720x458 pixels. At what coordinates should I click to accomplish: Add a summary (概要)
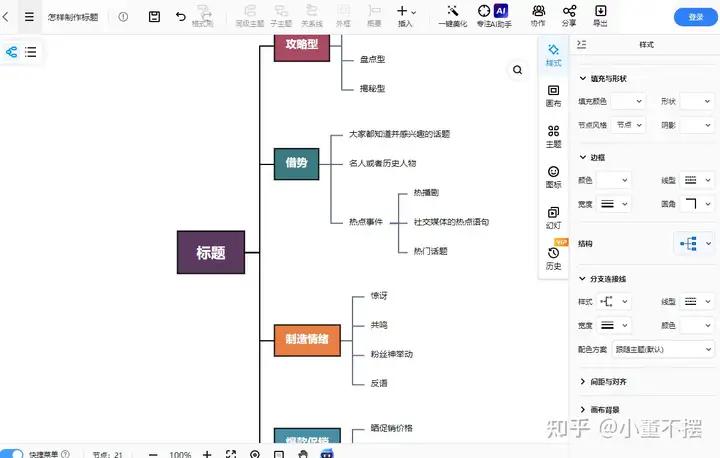pyautogui.click(x=374, y=16)
